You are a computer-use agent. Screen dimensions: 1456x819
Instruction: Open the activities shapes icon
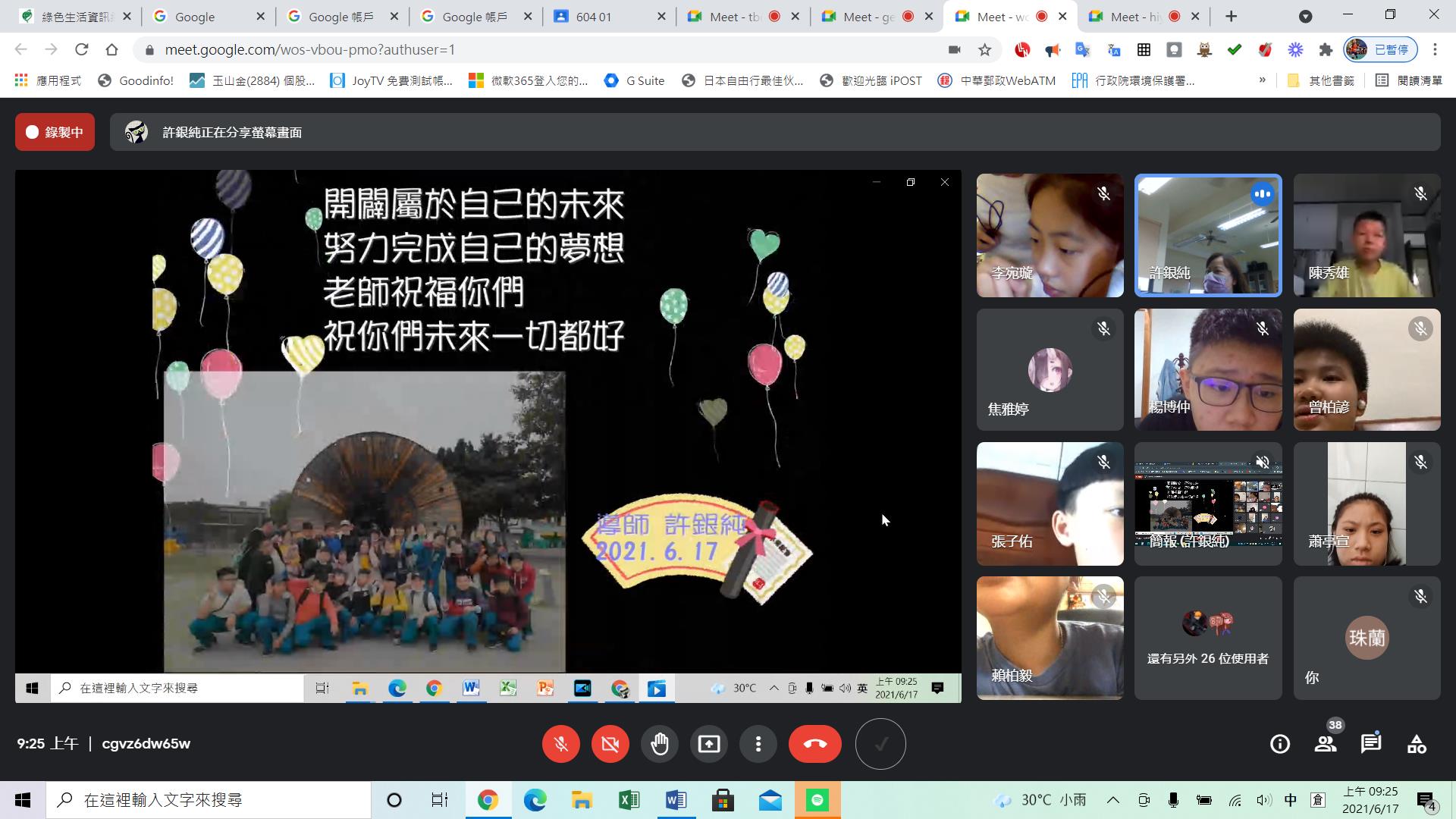click(1417, 744)
